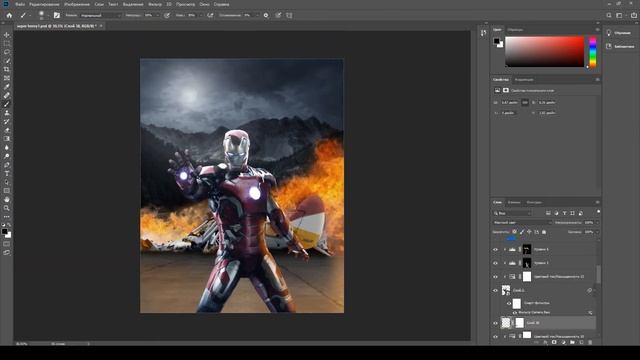Add layer mask icon in Layers panel

(554, 342)
